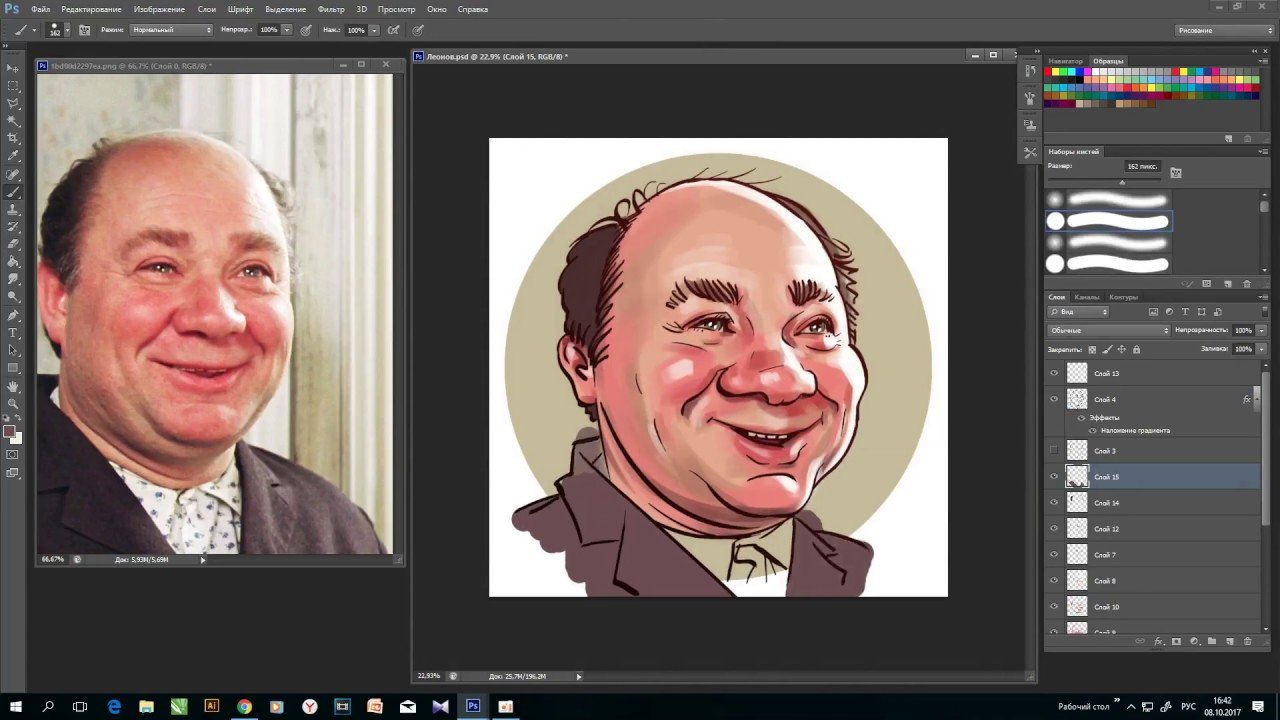Select the Type text tool
This screenshot has width=1280, height=720.
(x=13, y=332)
